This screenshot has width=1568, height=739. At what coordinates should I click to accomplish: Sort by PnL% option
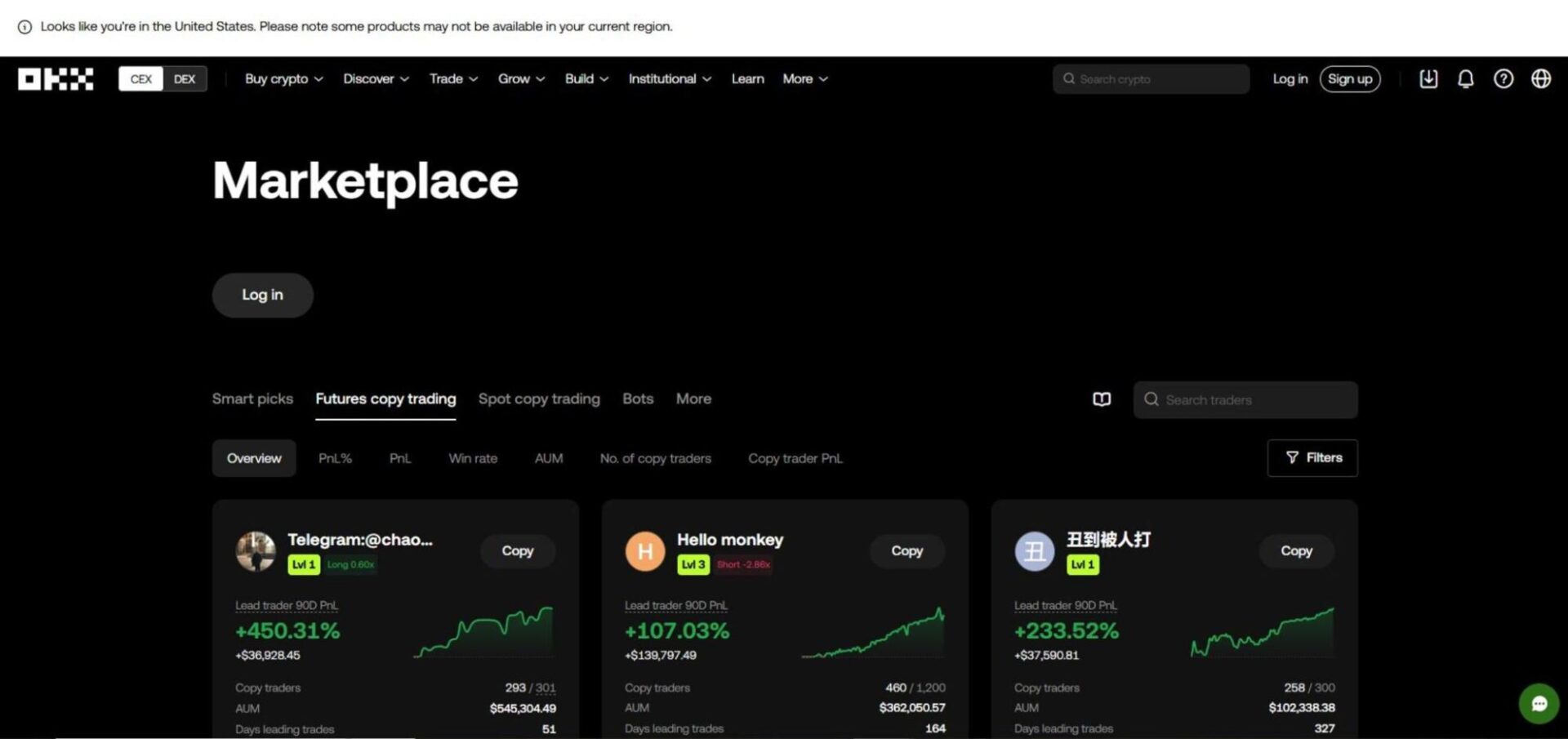335,458
